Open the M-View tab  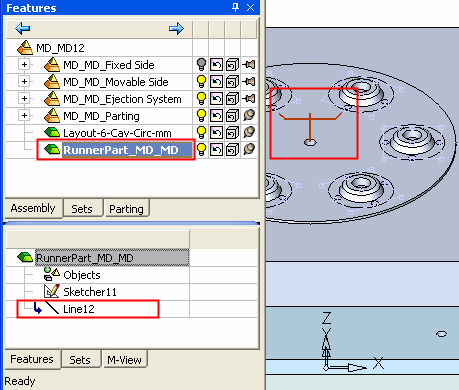(124, 360)
